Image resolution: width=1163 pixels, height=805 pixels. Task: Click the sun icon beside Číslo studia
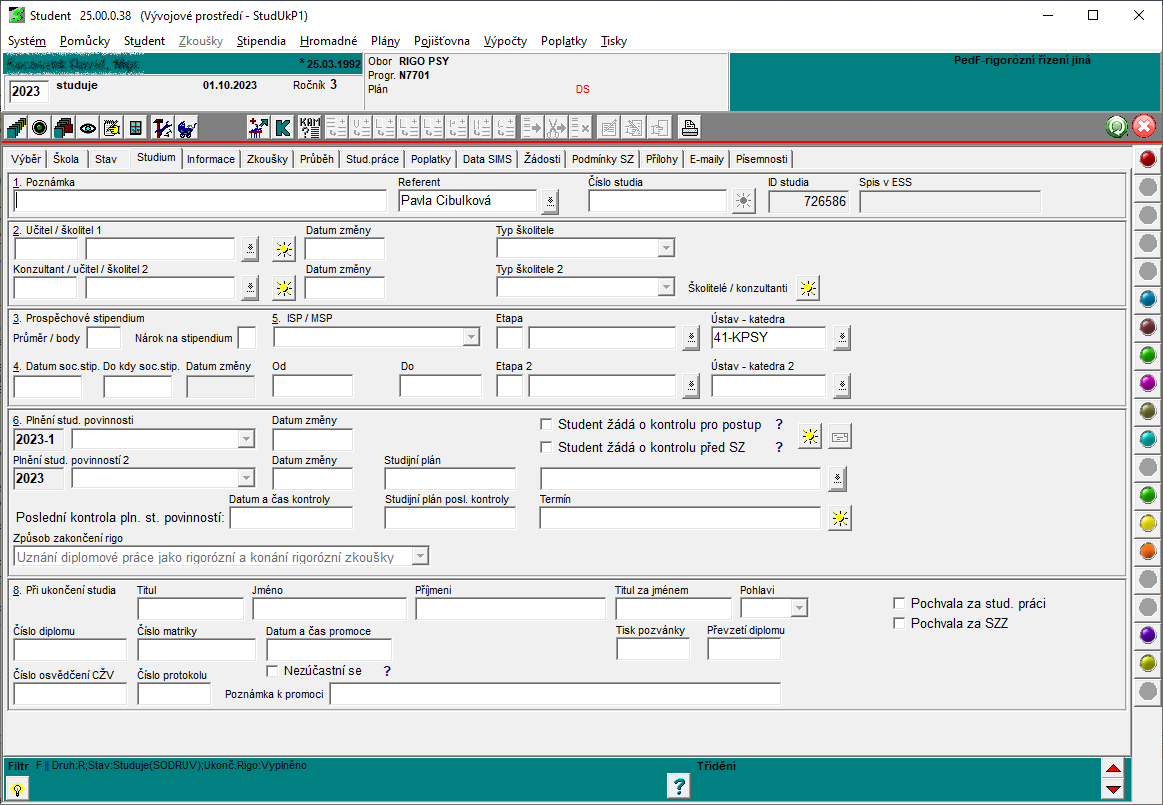coord(743,201)
